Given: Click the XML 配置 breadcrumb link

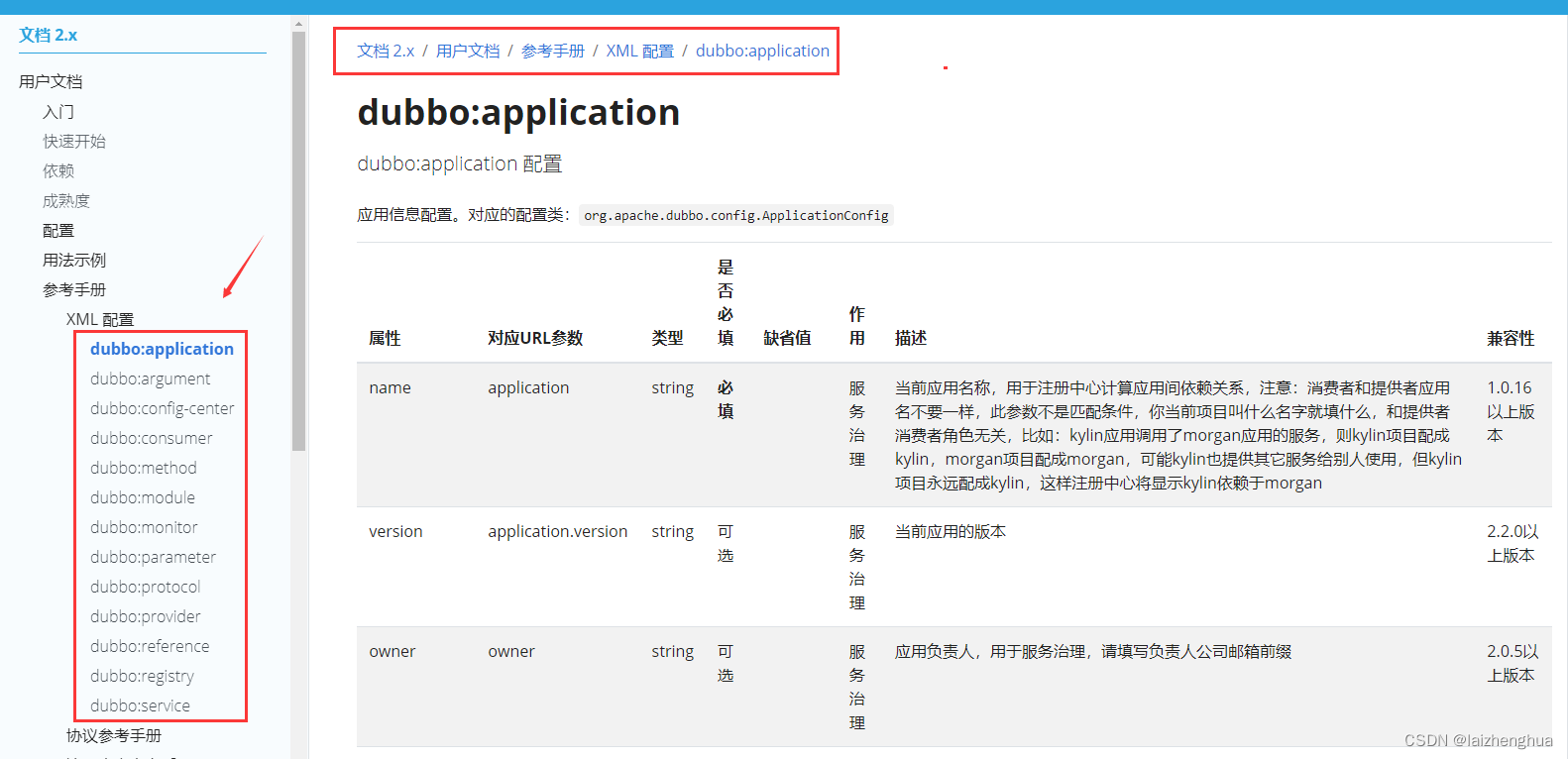Looking at the screenshot, I should (640, 51).
